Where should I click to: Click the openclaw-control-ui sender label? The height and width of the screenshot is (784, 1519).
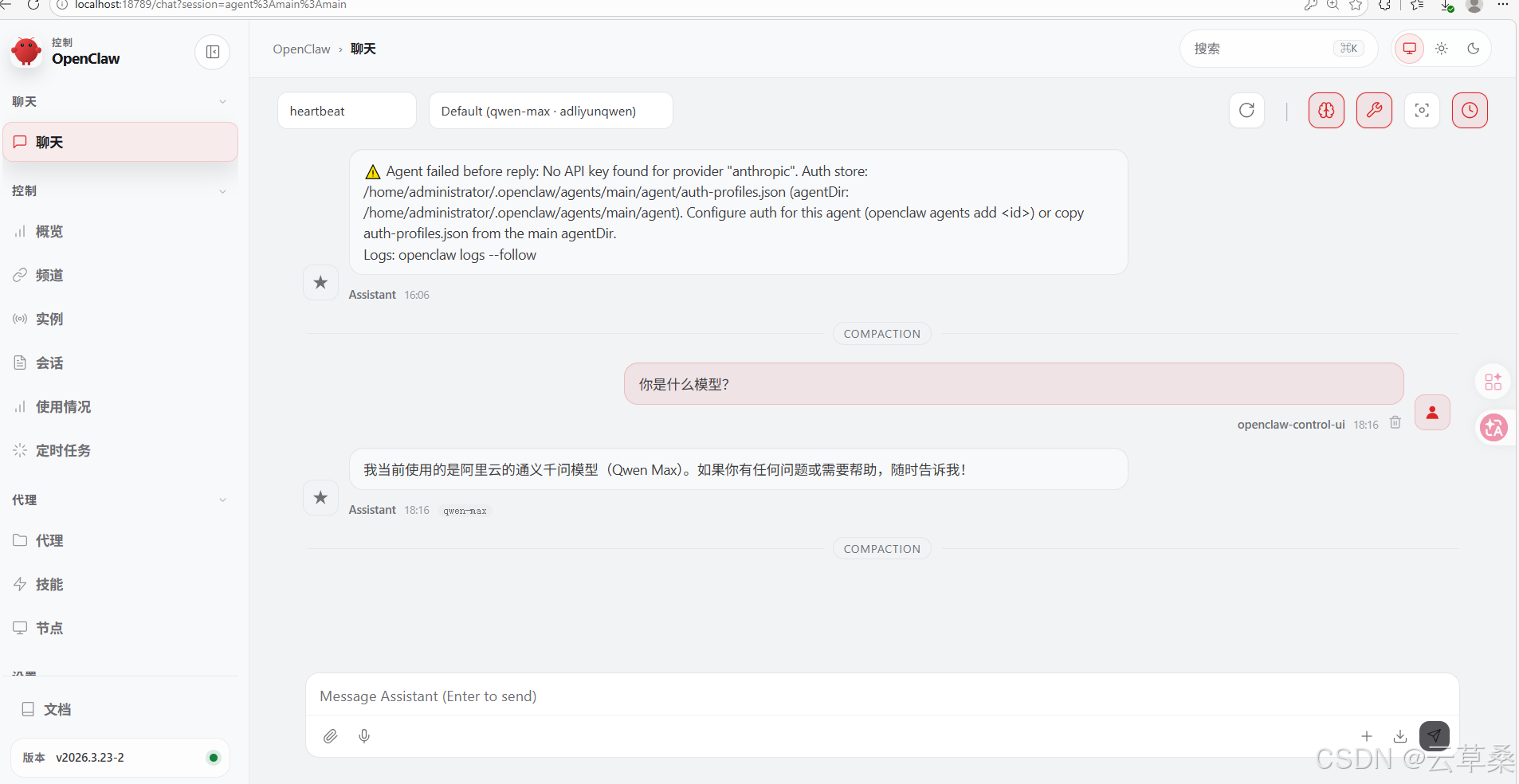click(1291, 425)
